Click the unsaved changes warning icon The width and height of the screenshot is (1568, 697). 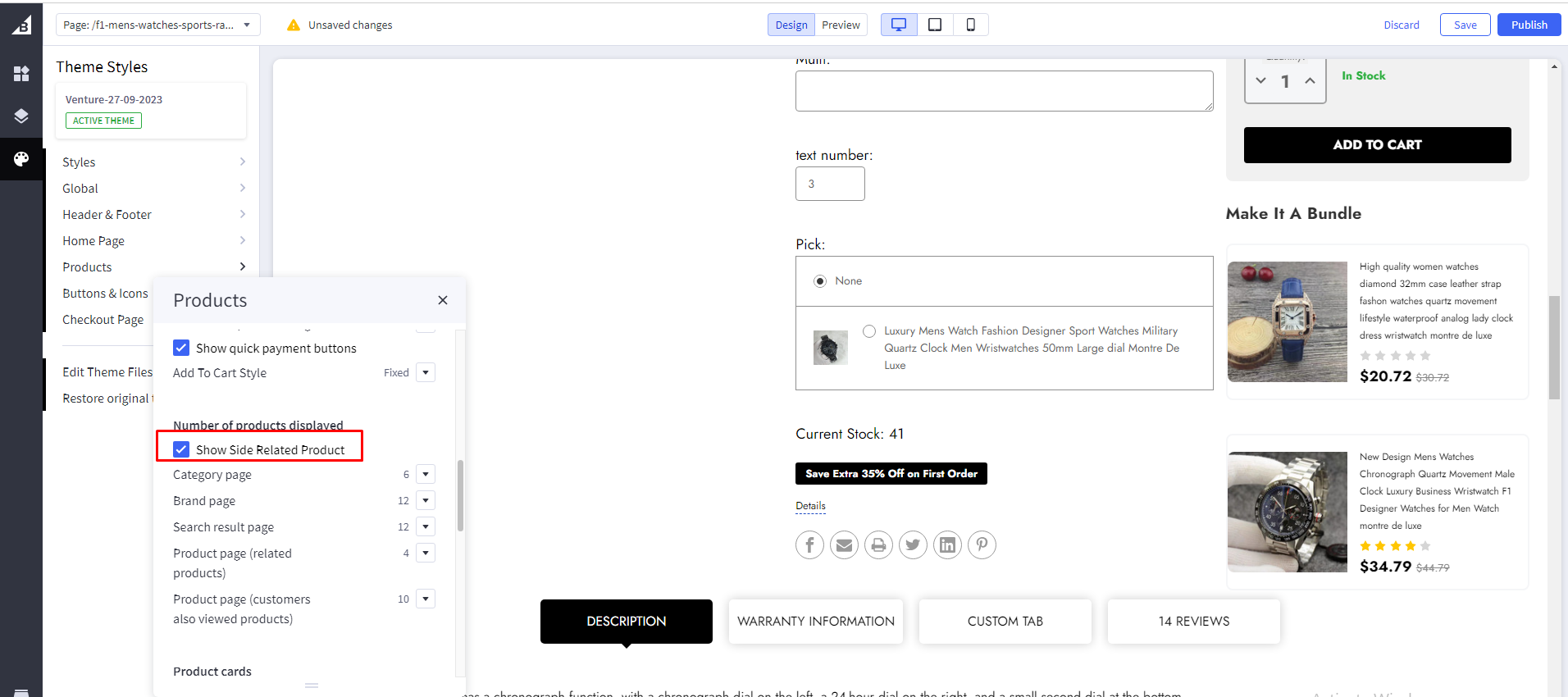(294, 25)
